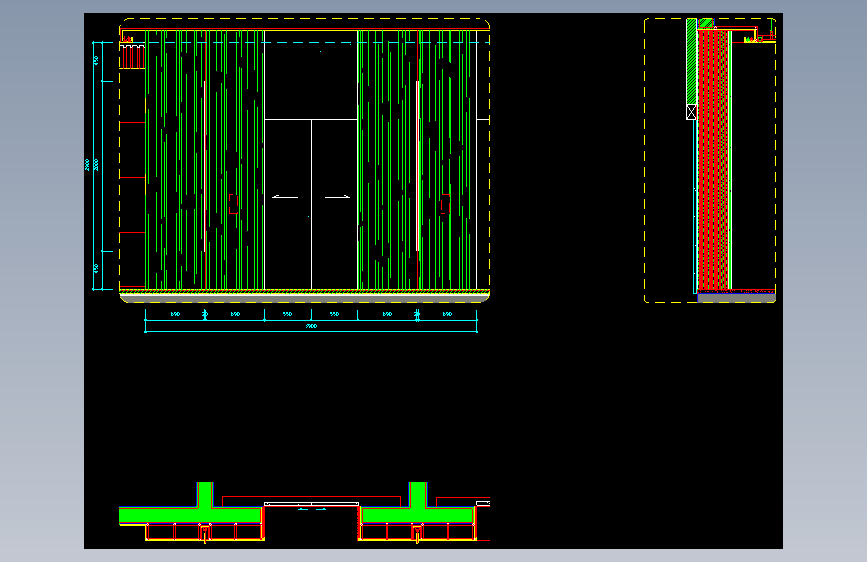
Task: Click the top "450" vertical dimension
Action: [96, 60]
